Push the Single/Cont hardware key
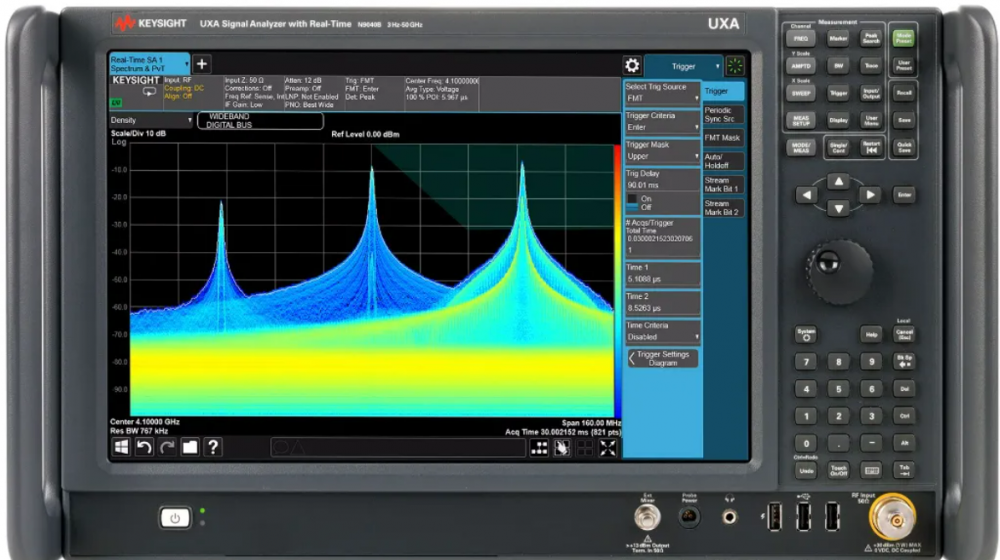The height and width of the screenshot is (560, 1000). coord(839,147)
